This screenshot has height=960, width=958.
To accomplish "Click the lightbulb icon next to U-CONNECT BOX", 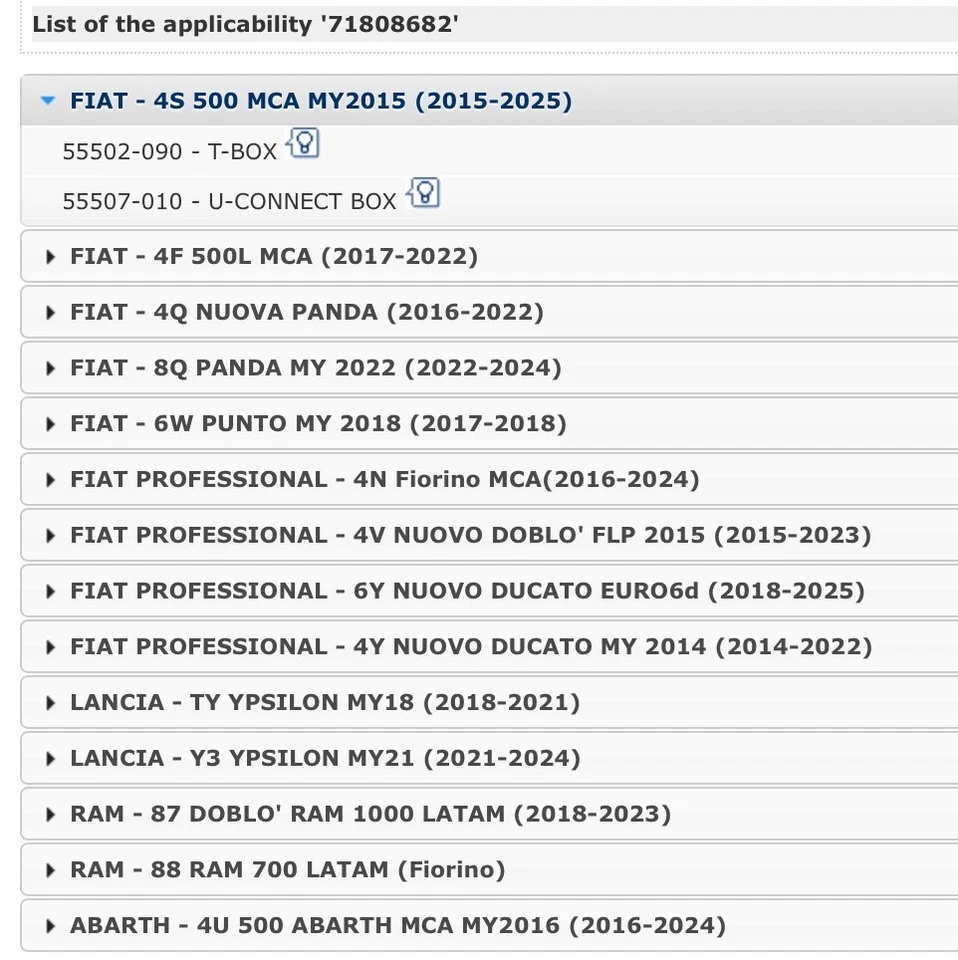I will coord(423,193).
